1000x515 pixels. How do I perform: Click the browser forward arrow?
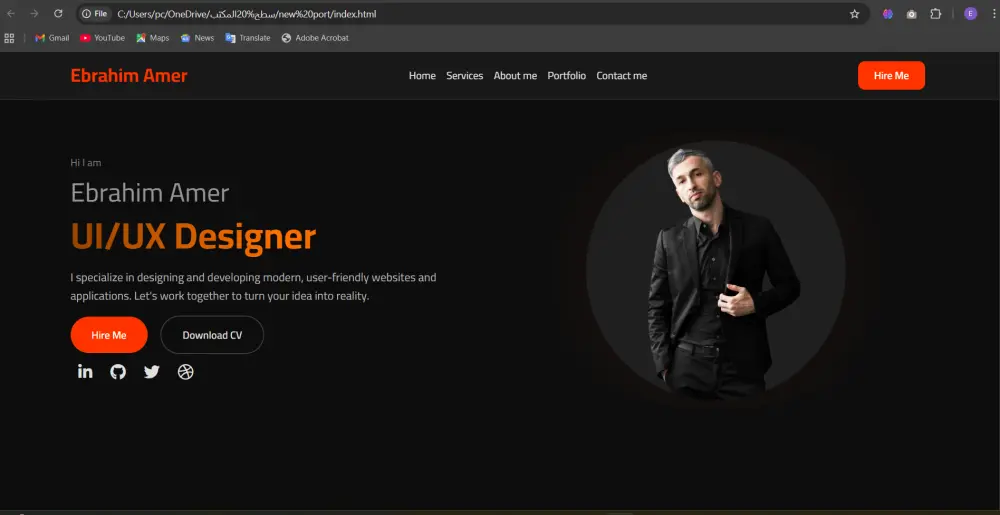34,13
